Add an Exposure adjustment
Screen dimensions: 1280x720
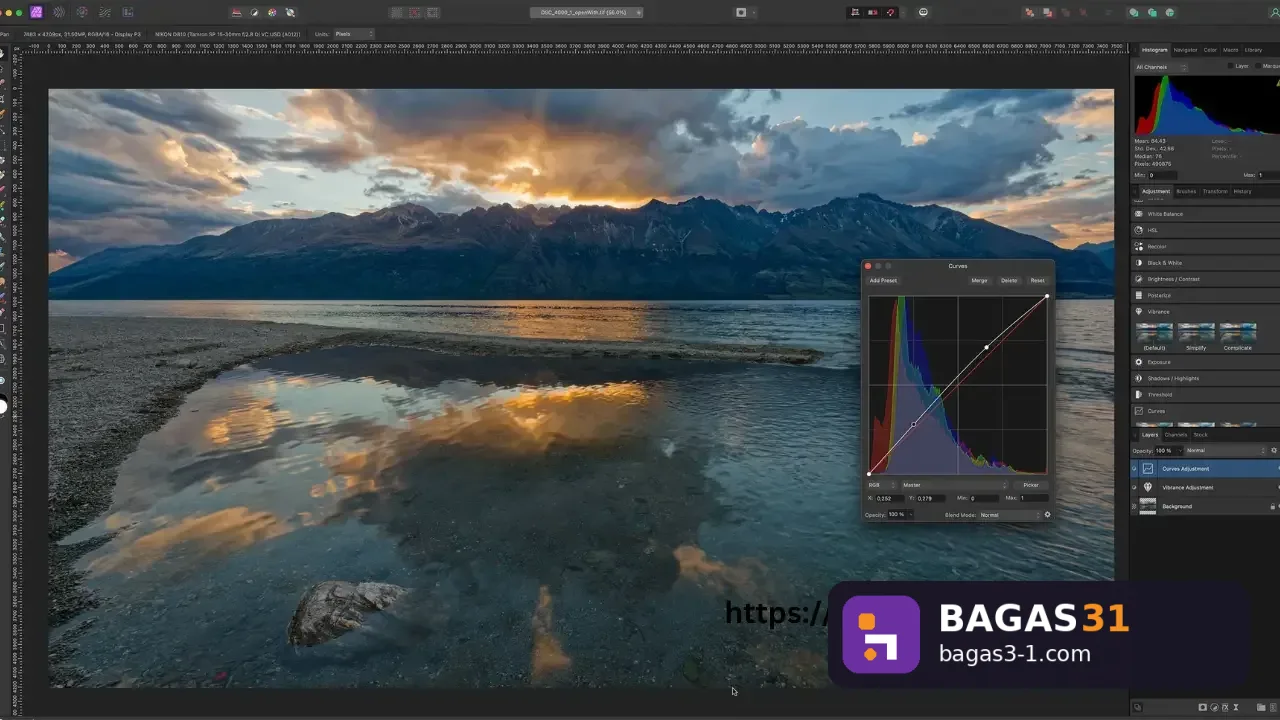[x=1204, y=362]
